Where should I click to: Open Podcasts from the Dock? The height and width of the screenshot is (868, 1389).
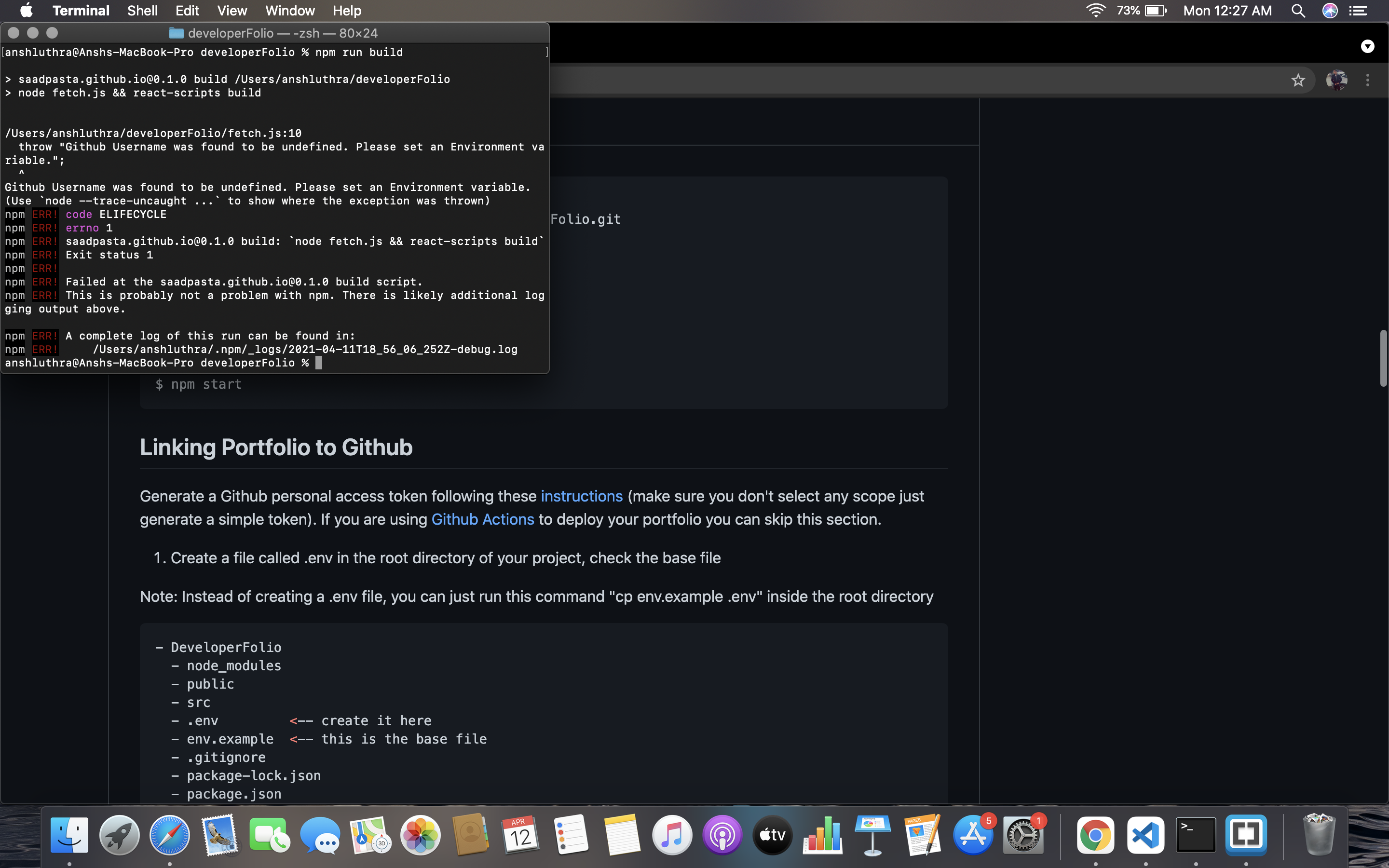(722, 835)
